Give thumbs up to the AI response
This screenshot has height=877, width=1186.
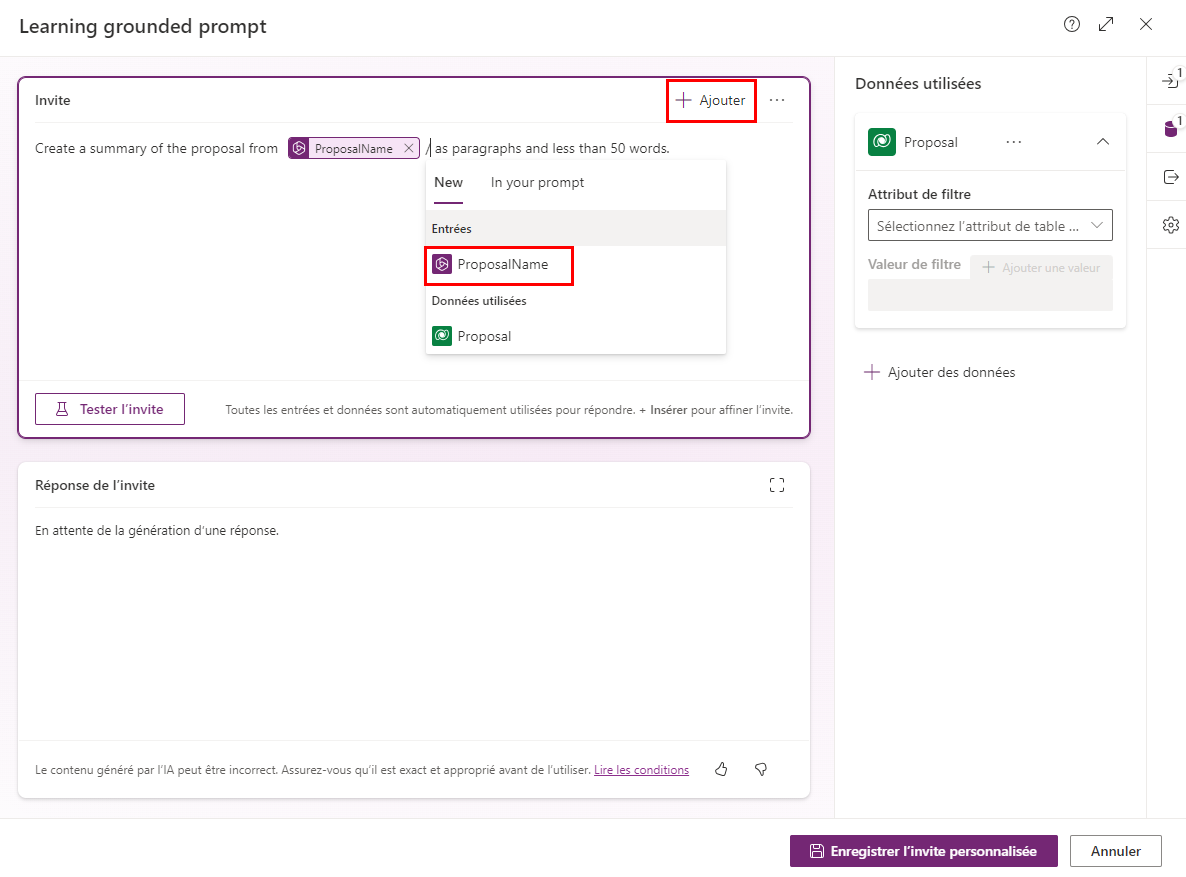[721, 769]
